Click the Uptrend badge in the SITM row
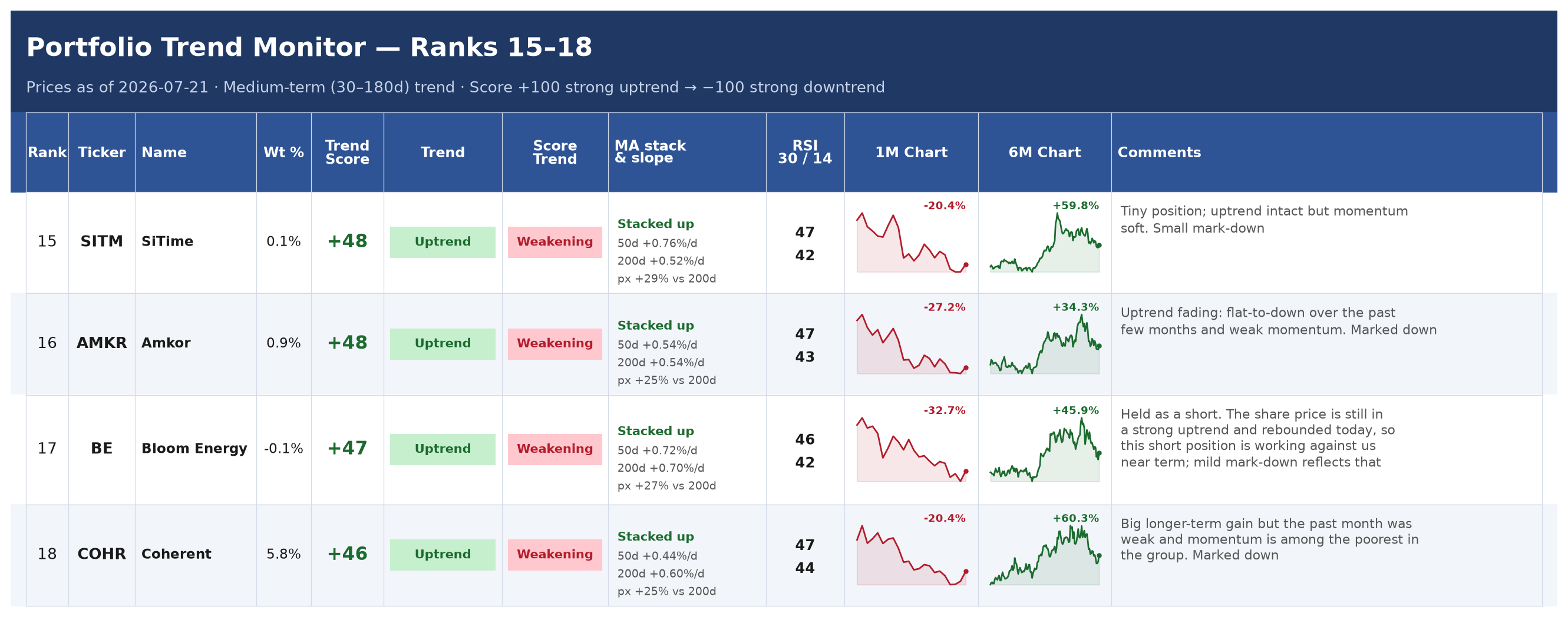 443,242
